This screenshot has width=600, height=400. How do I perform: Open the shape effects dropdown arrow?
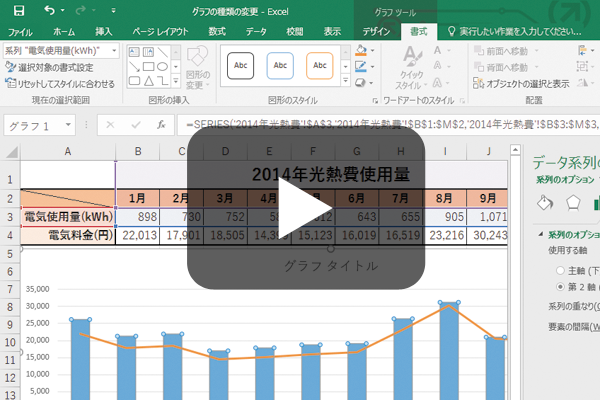pos(372,83)
